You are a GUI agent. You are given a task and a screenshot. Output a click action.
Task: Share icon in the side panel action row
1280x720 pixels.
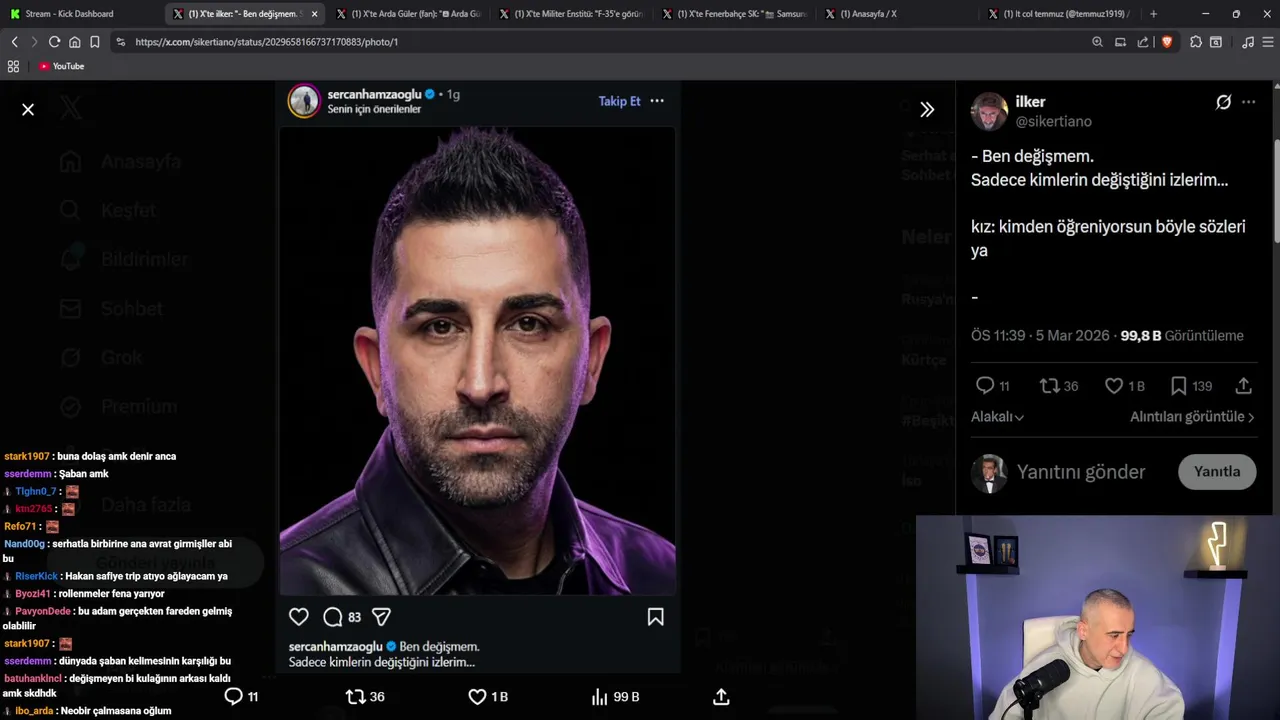[1244, 386]
